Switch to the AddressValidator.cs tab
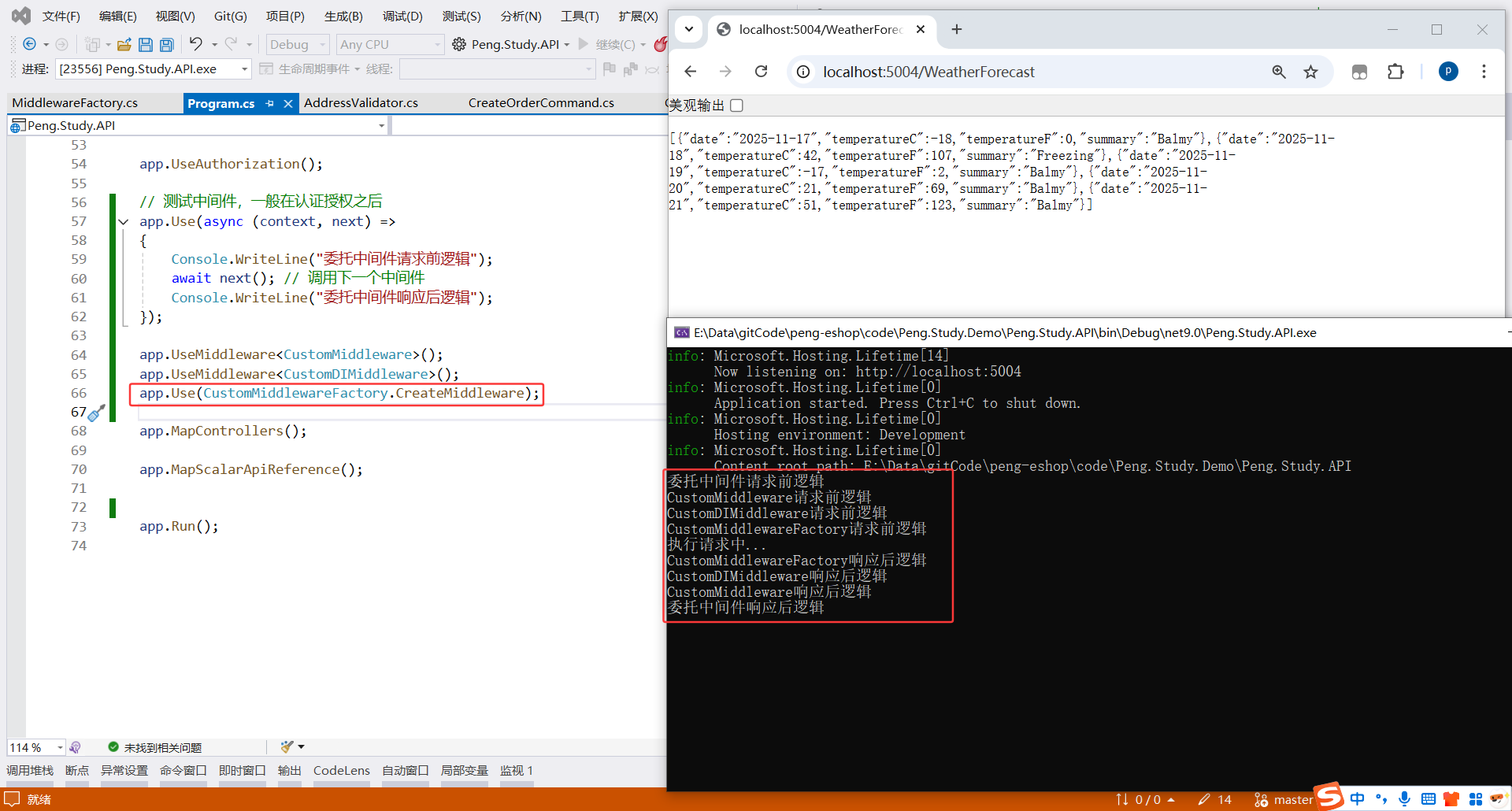 (x=361, y=103)
